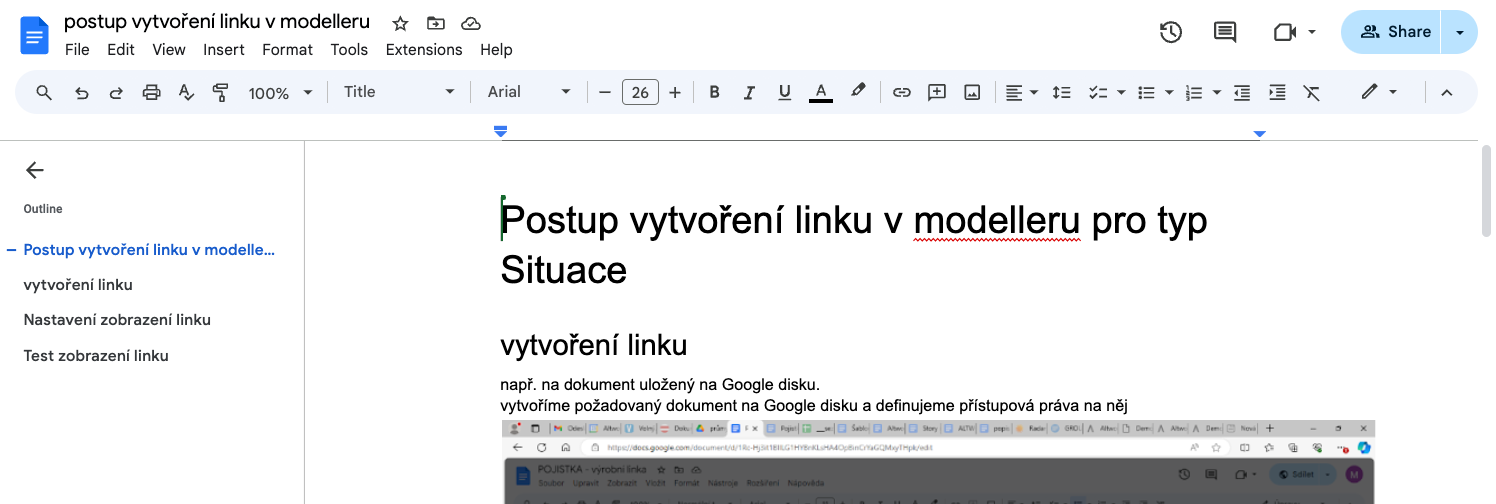Open the zoom level 100% dropdown
The height and width of the screenshot is (504, 1496).
pyautogui.click(x=280, y=93)
